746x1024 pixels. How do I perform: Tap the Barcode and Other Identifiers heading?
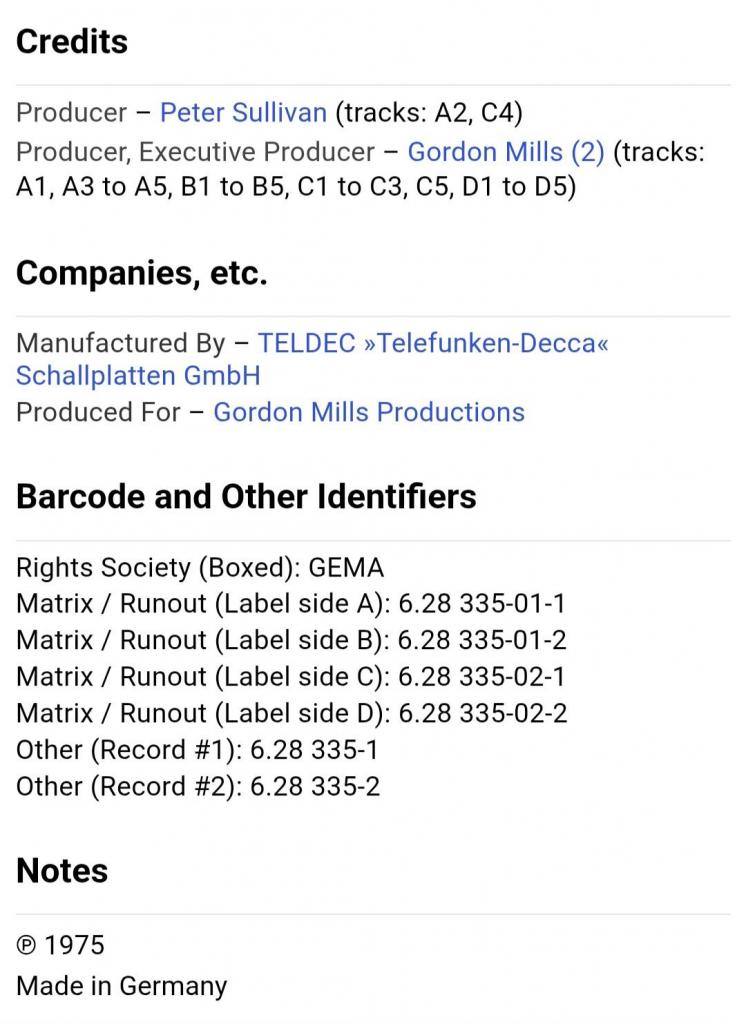pos(246,497)
